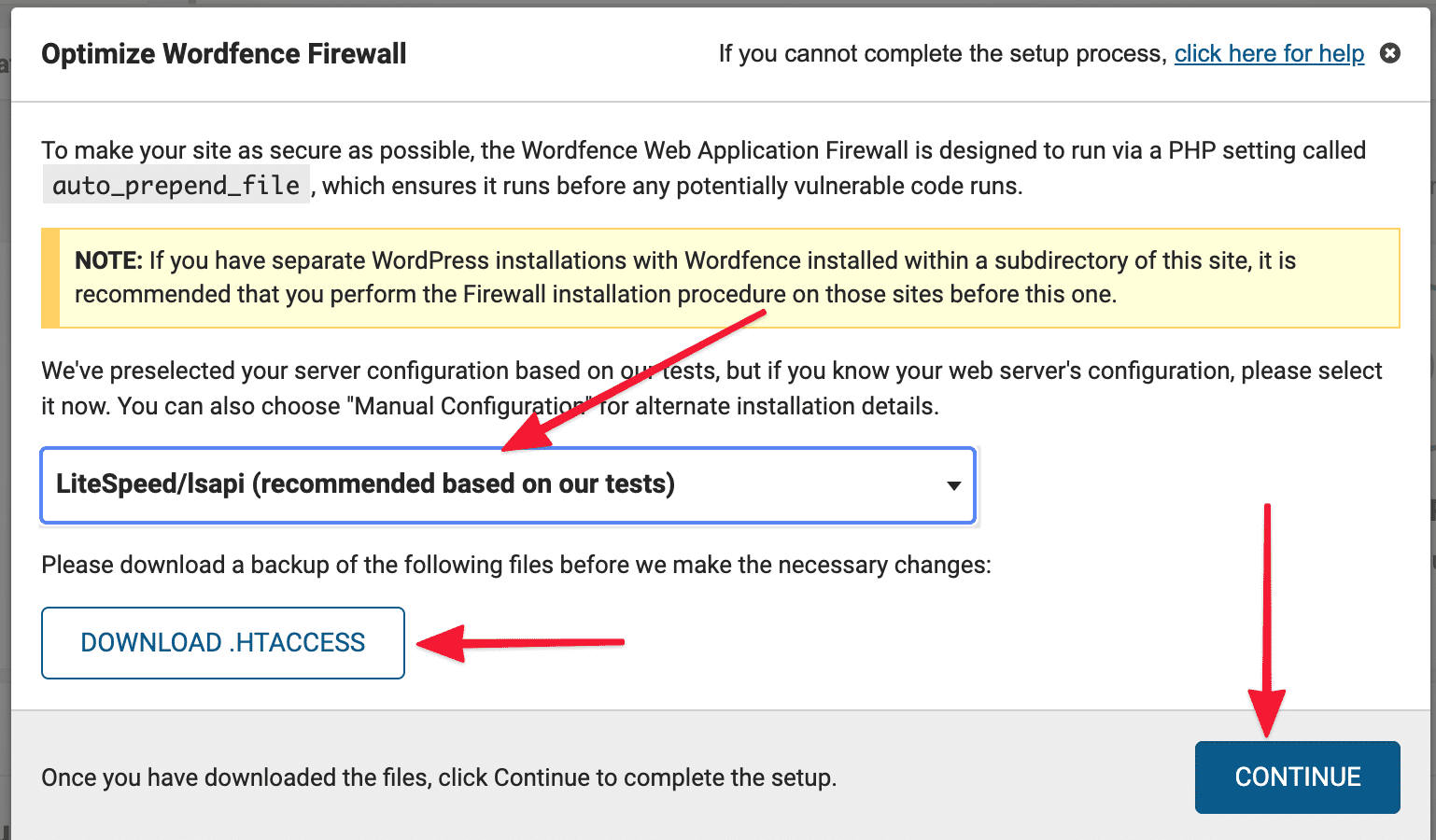This screenshot has width=1436, height=840.
Task: Click the 'Optimize Wordfence Firewall' heading
Action: click(224, 53)
